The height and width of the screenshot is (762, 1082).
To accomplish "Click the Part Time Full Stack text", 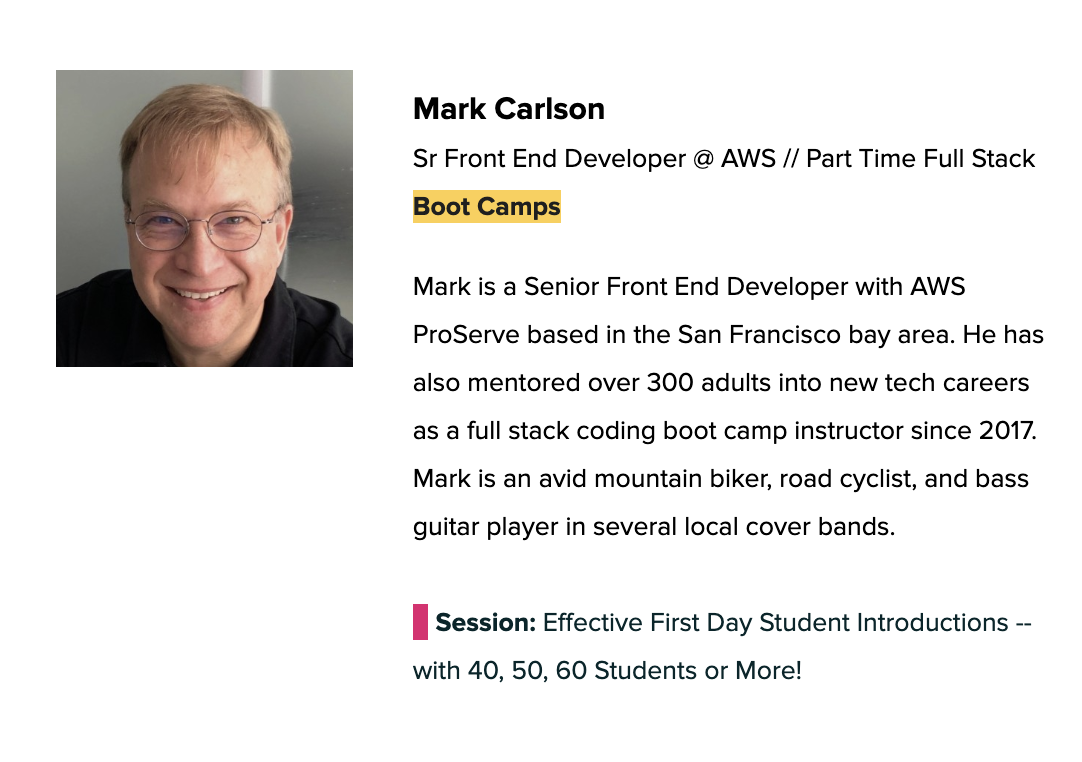I will coord(921,159).
